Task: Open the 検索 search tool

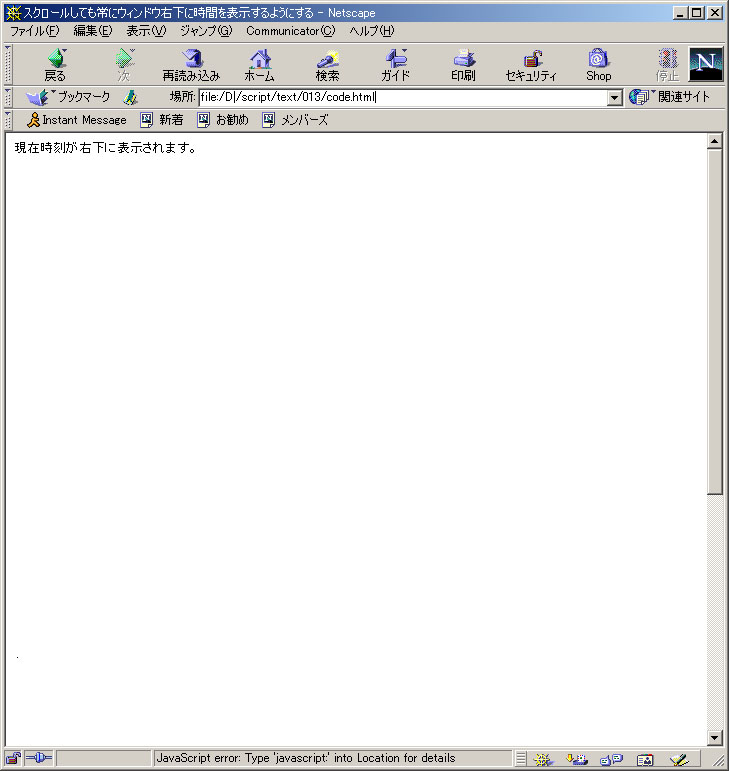Action: (327, 65)
